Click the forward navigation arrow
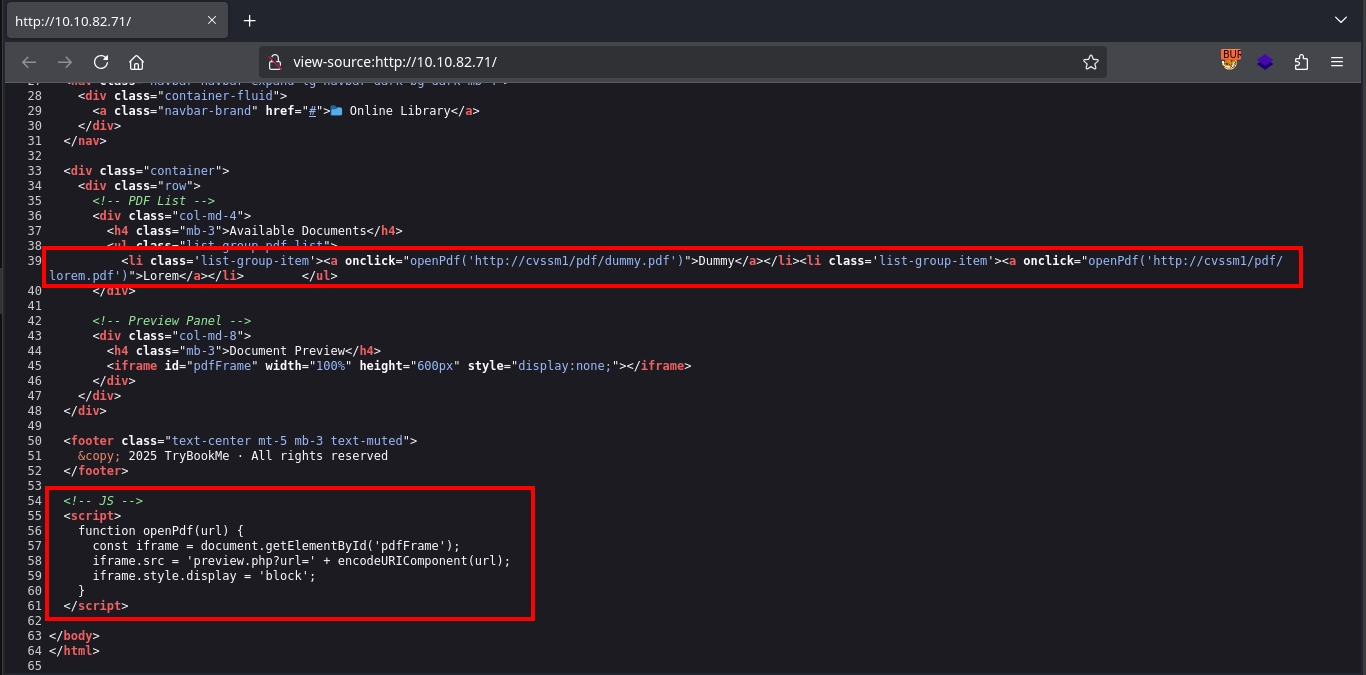 click(x=65, y=62)
